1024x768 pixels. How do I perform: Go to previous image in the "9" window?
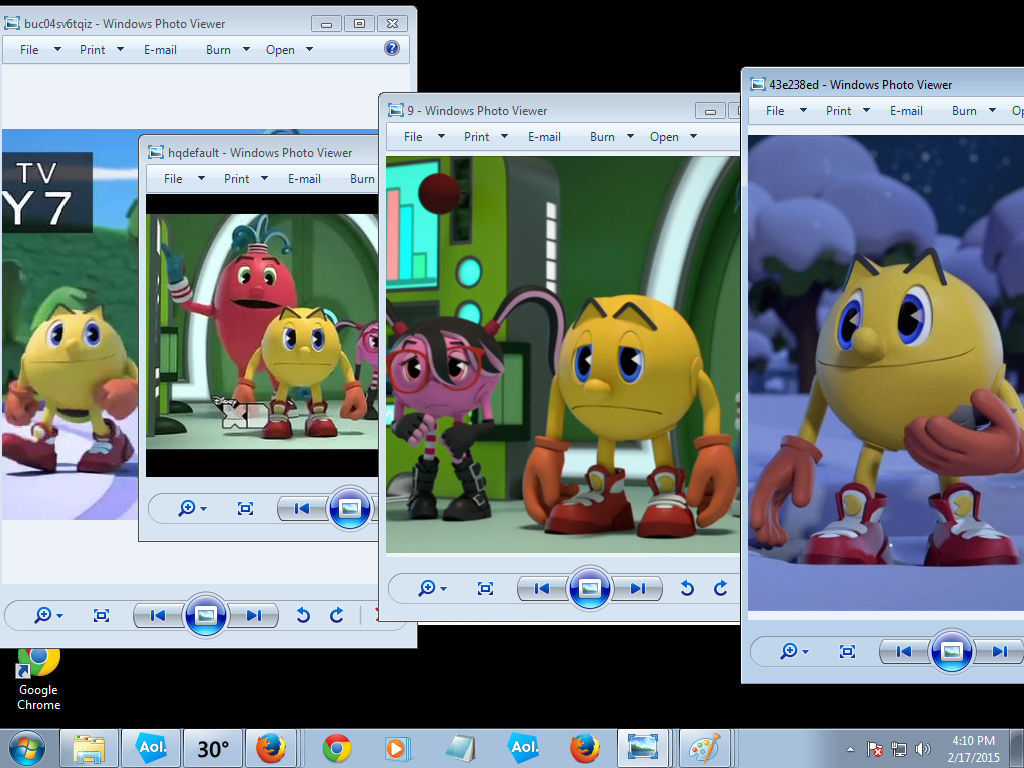542,588
